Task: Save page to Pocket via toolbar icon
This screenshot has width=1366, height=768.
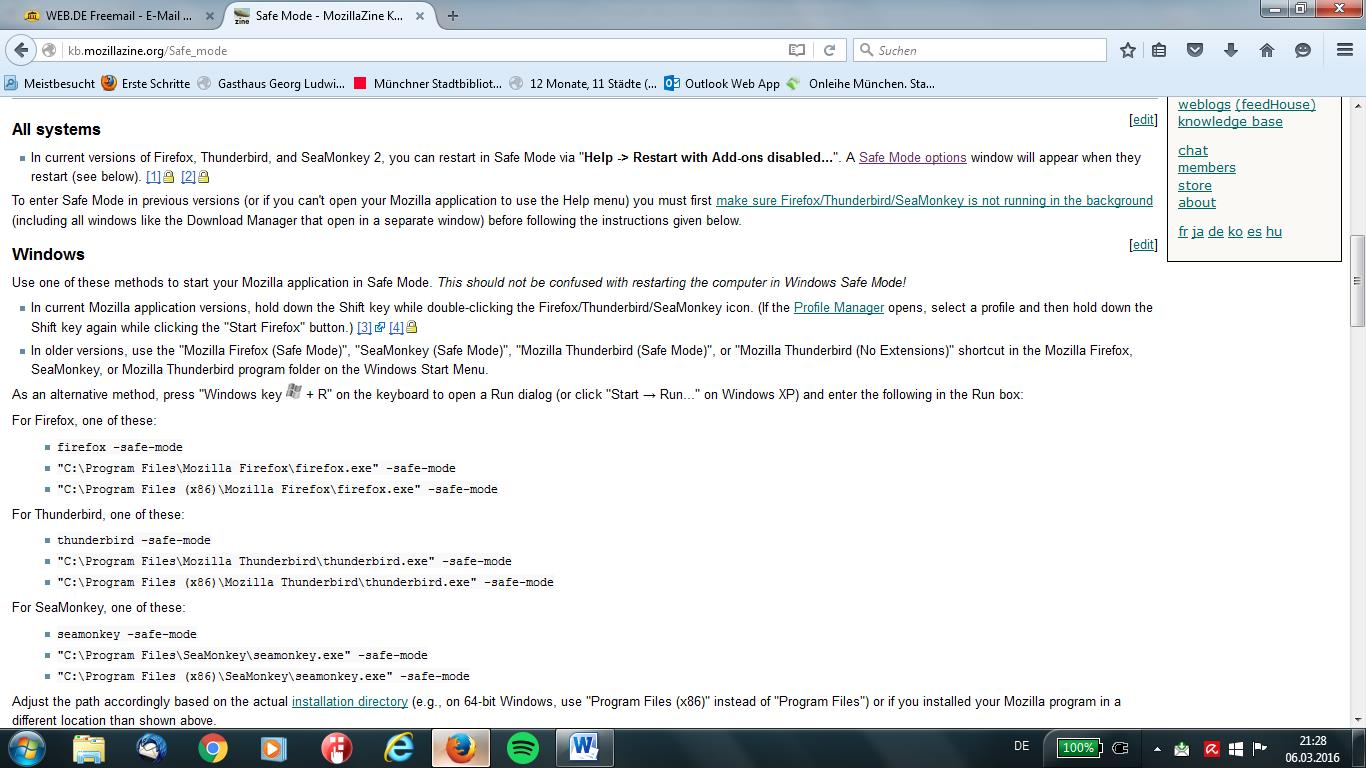Action: [1195, 50]
